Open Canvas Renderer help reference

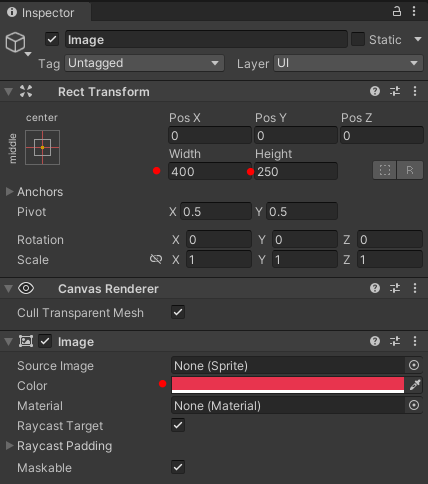pos(375,288)
